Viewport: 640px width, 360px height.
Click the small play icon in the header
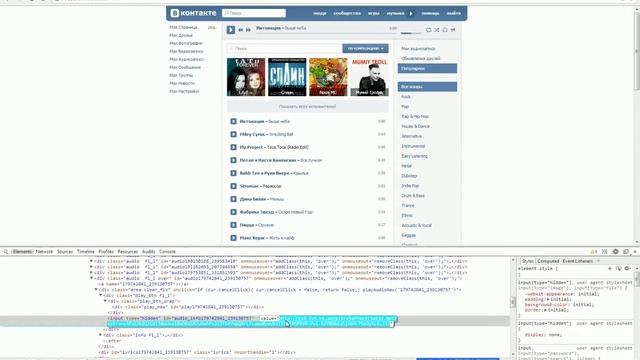point(411,13)
